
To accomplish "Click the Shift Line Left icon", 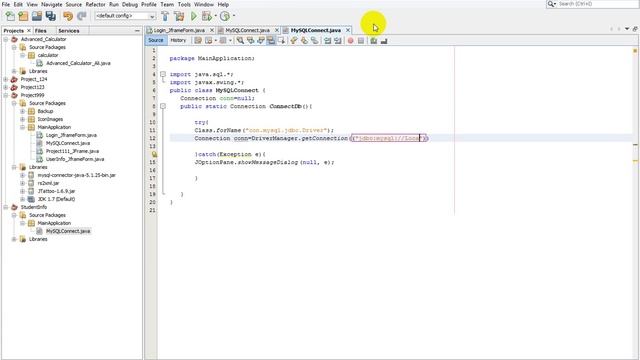I will 327,40.
